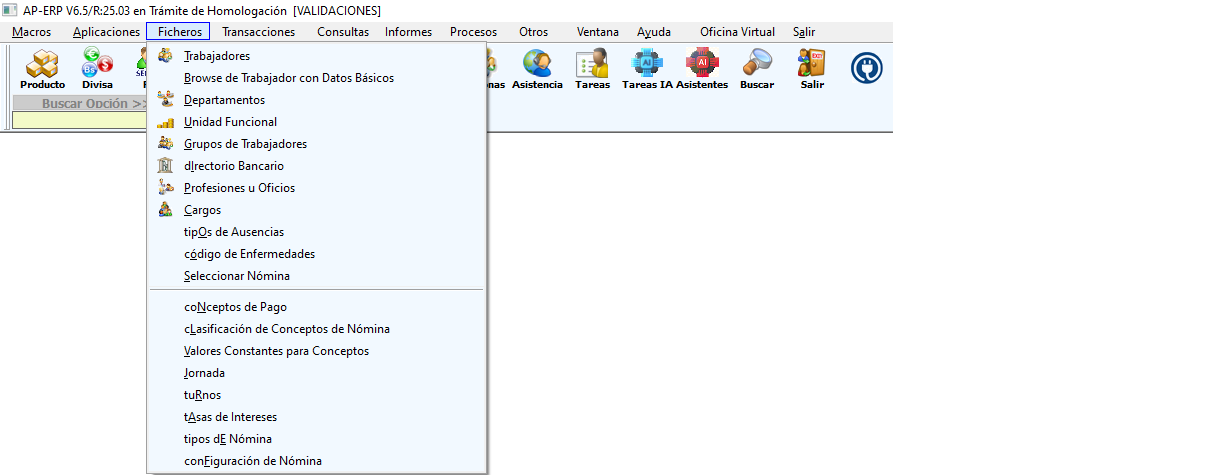The height and width of the screenshot is (475, 1205).
Task: Open the Procesos menu
Action: (473, 32)
